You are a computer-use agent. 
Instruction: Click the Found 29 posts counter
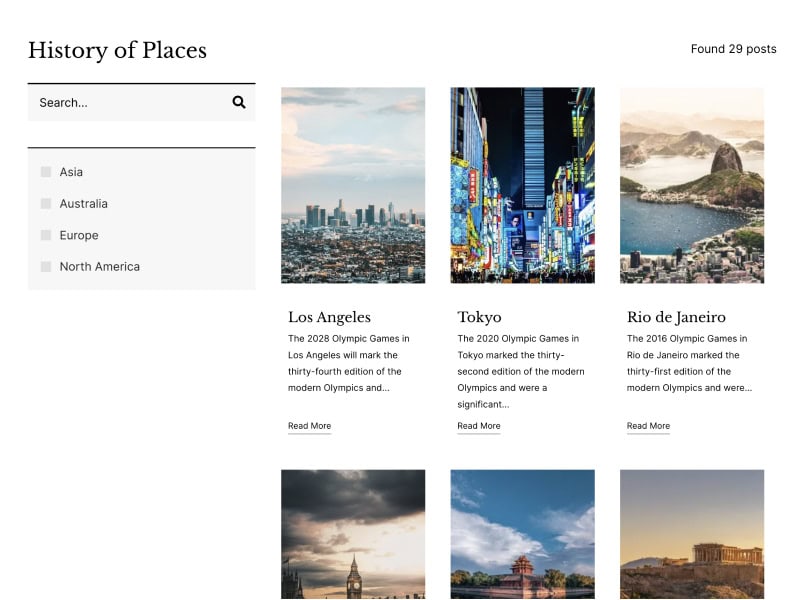733,49
